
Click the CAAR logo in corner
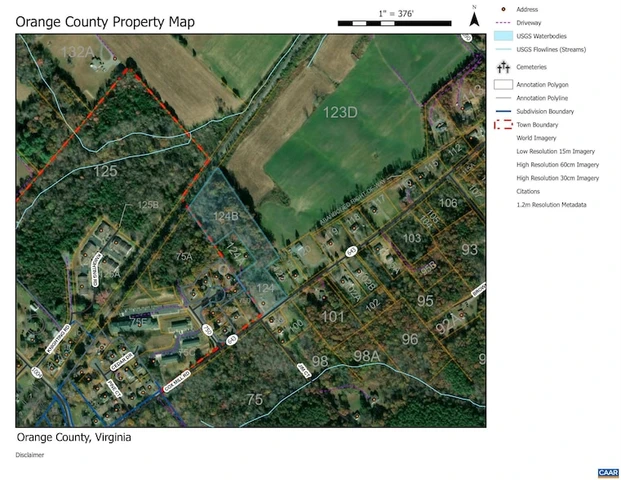(608, 473)
